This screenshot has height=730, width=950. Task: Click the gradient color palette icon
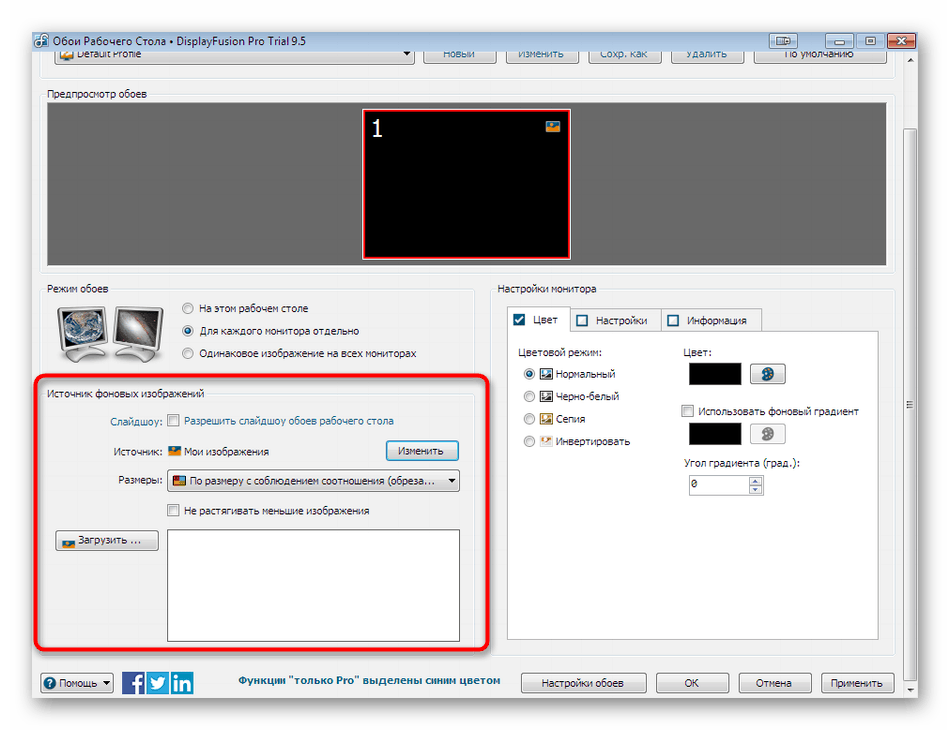[766, 433]
